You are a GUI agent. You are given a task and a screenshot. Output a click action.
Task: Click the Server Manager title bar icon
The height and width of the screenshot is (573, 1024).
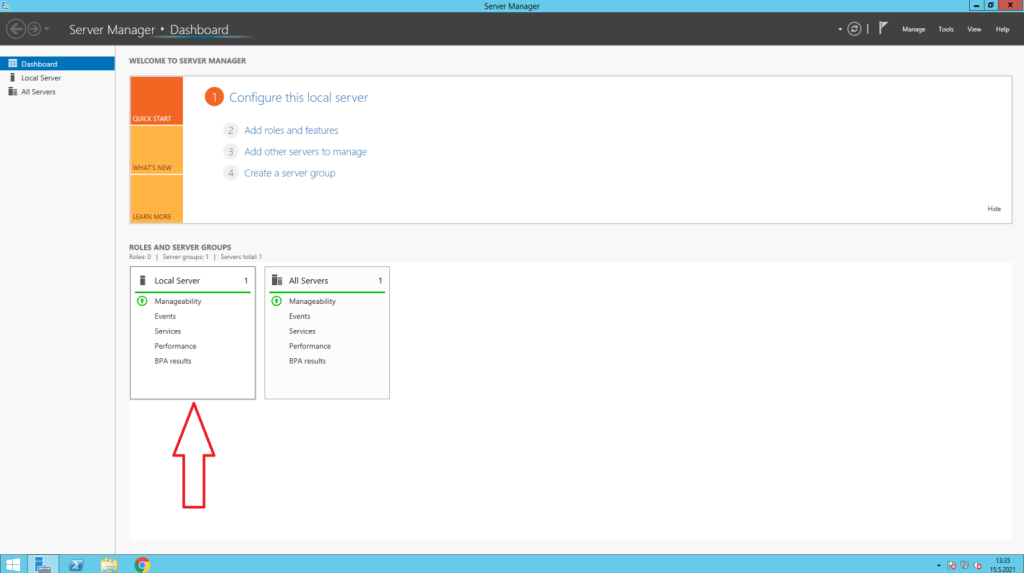[6, 6]
